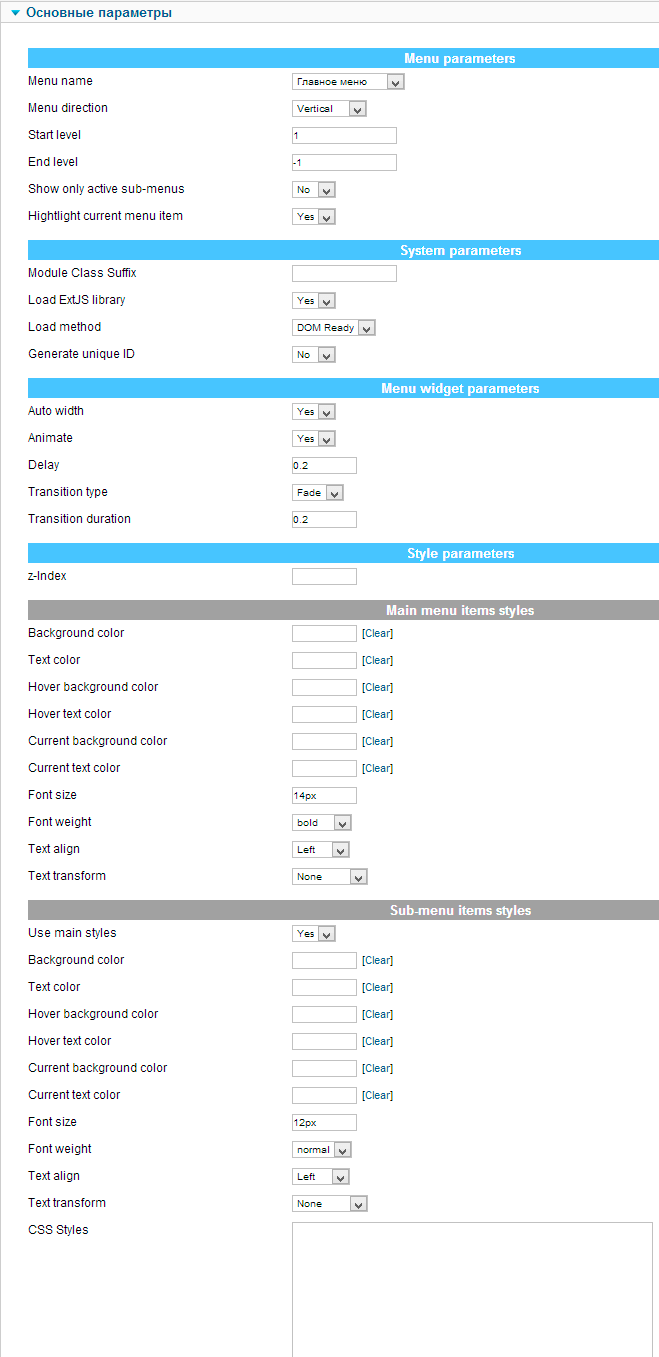Click the Start level input field
The width and height of the screenshot is (659, 1357).
[344, 135]
